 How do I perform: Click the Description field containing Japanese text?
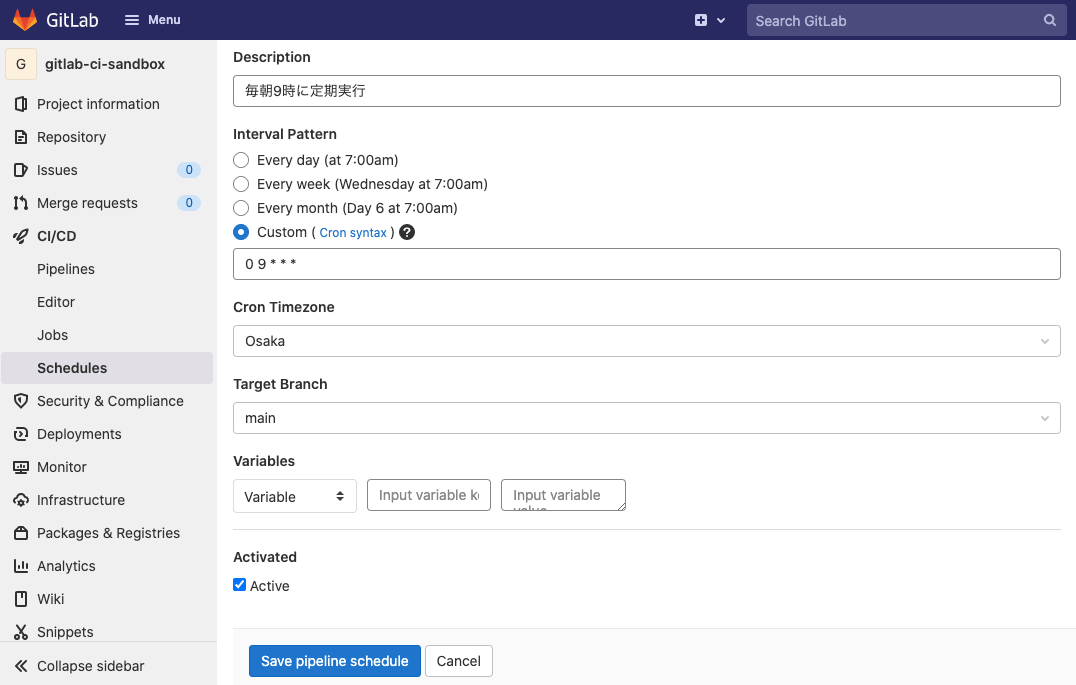pos(646,91)
